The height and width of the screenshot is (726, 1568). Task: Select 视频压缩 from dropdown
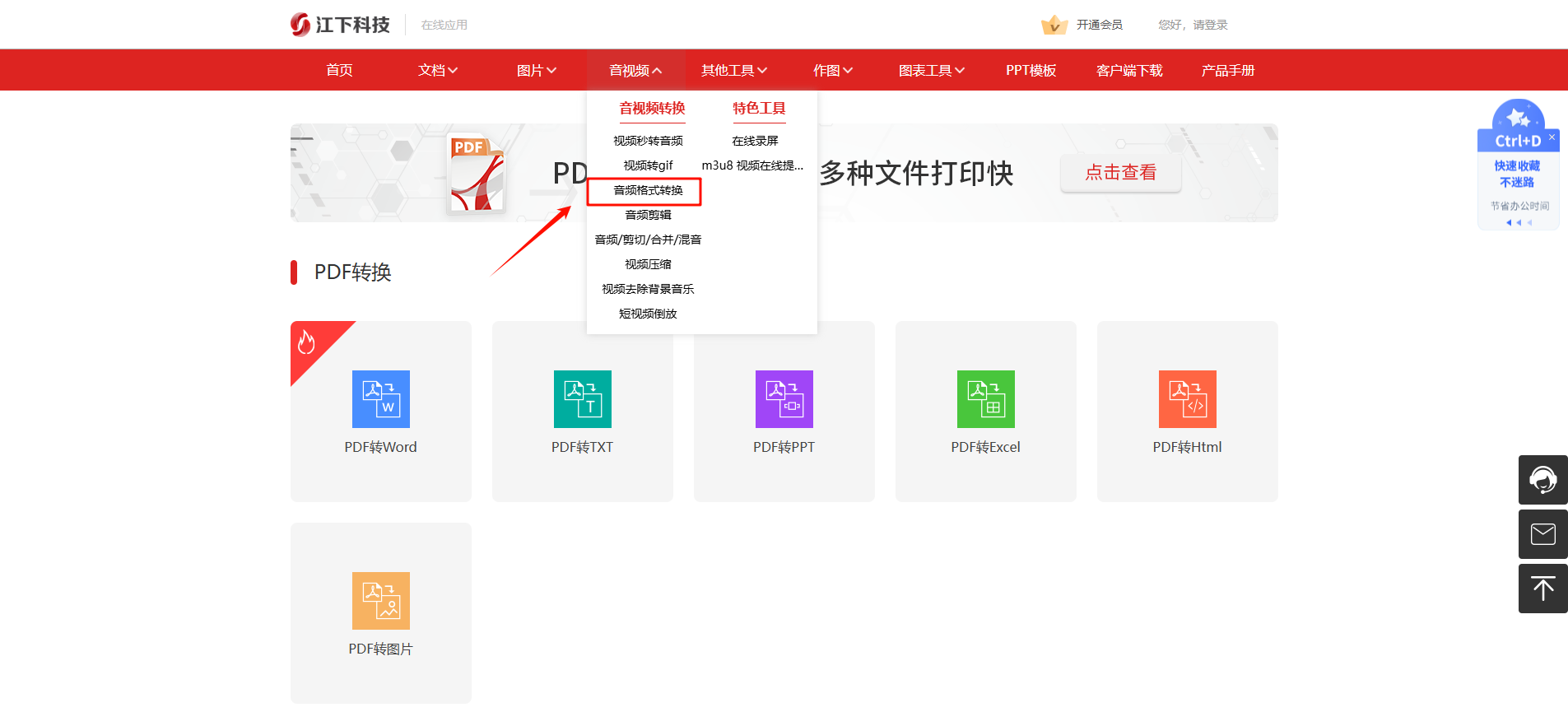click(648, 264)
